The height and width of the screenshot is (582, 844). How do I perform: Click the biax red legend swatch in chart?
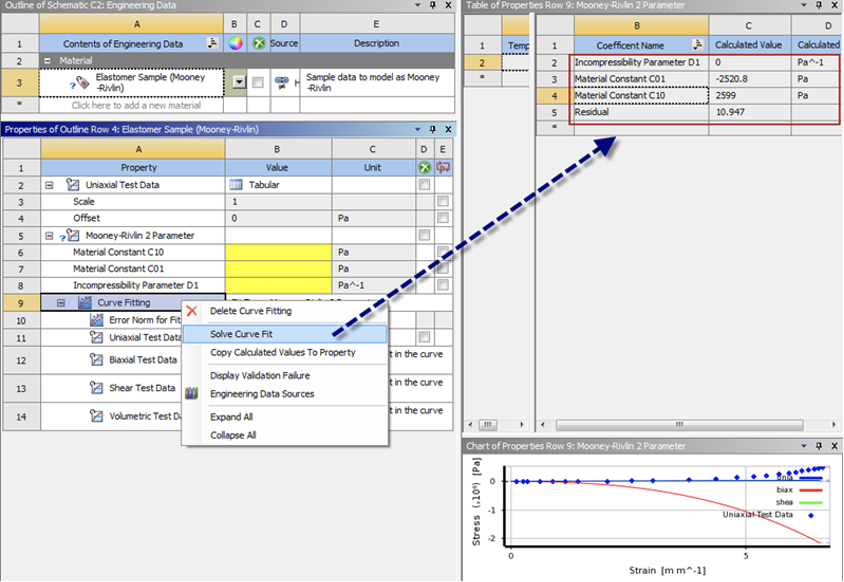[x=811, y=490]
